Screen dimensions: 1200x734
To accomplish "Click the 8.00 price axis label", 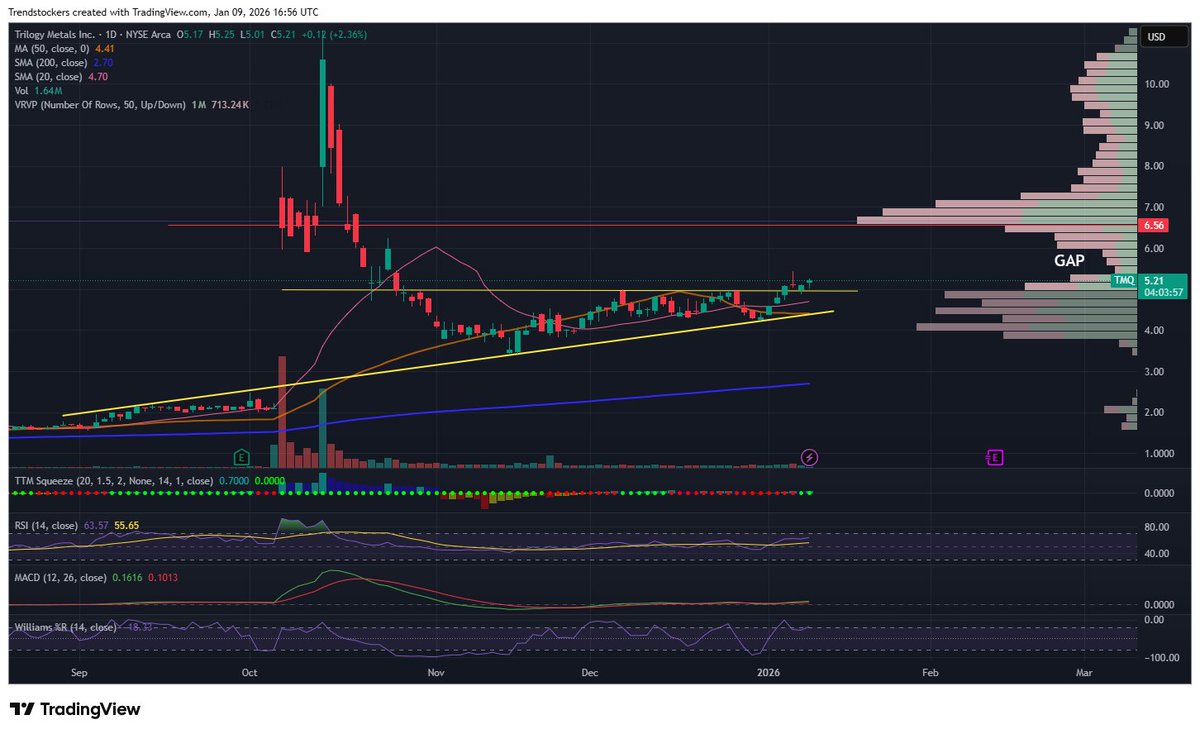I will click(x=1156, y=166).
